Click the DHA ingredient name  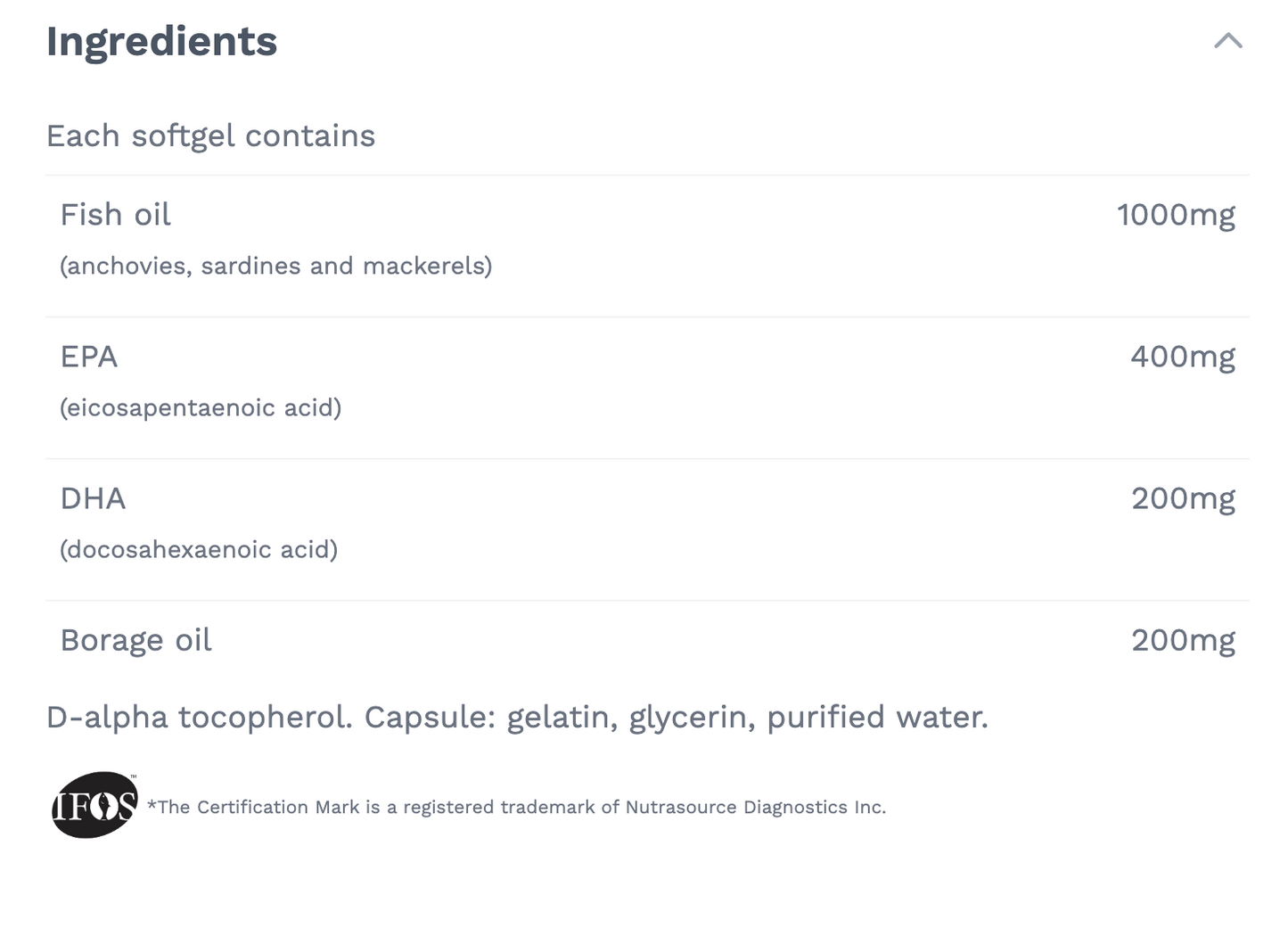point(93,498)
